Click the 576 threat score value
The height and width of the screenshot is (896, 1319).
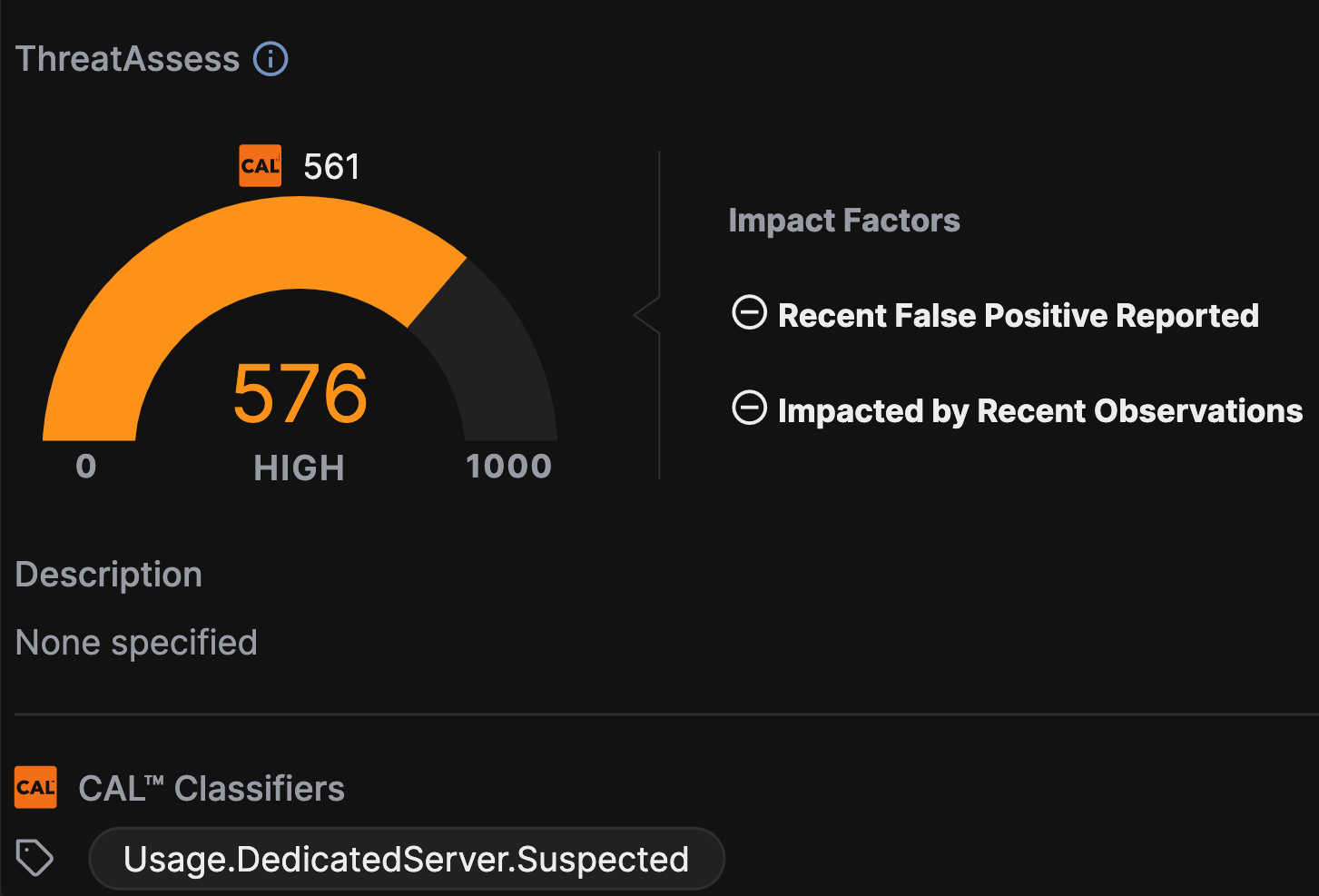(300, 394)
